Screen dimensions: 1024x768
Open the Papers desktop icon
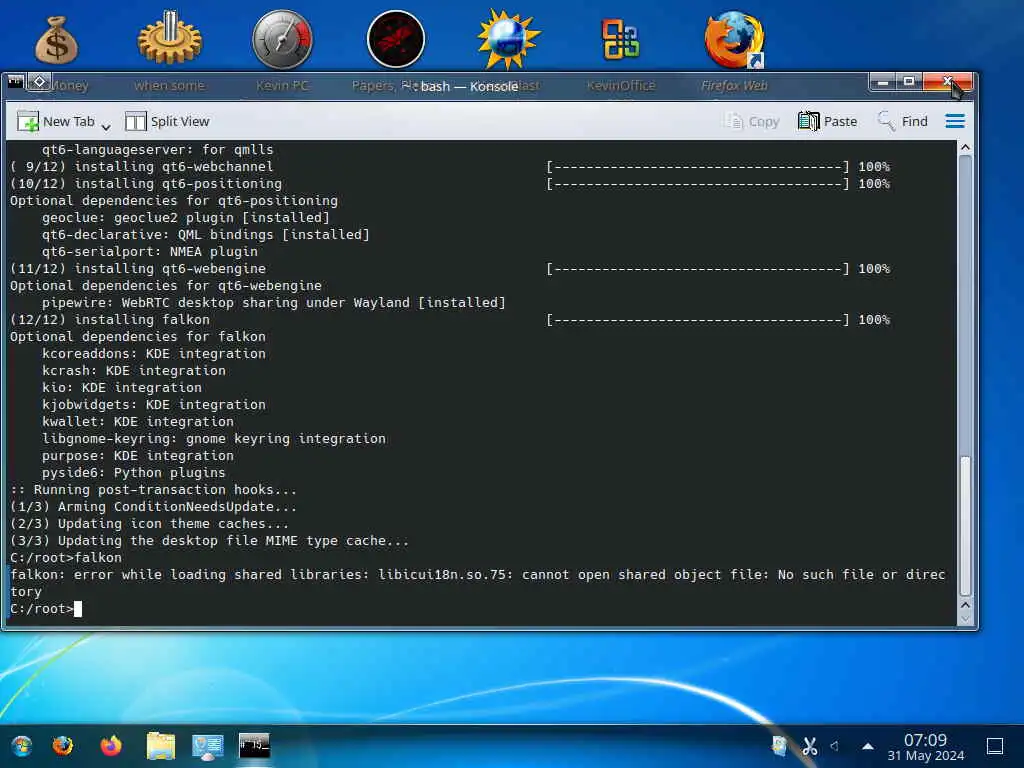pyautogui.click(x=396, y=39)
